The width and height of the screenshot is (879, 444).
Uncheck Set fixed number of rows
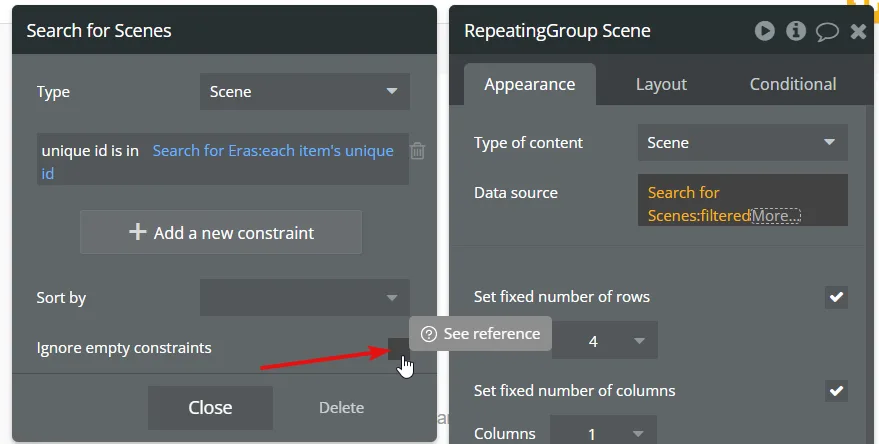click(836, 297)
